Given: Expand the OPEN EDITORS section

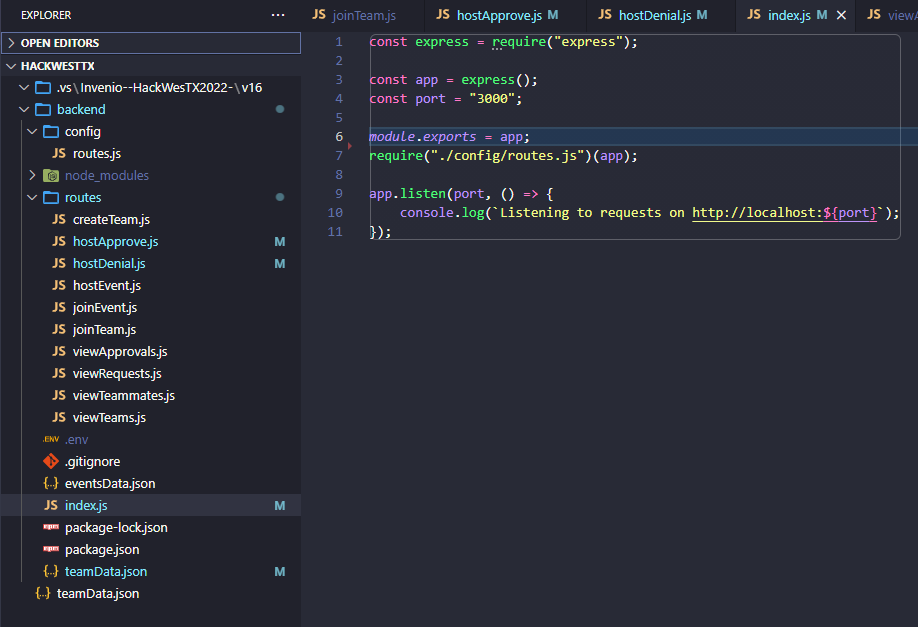Looking at the screenshot, I should pos(151,43).
